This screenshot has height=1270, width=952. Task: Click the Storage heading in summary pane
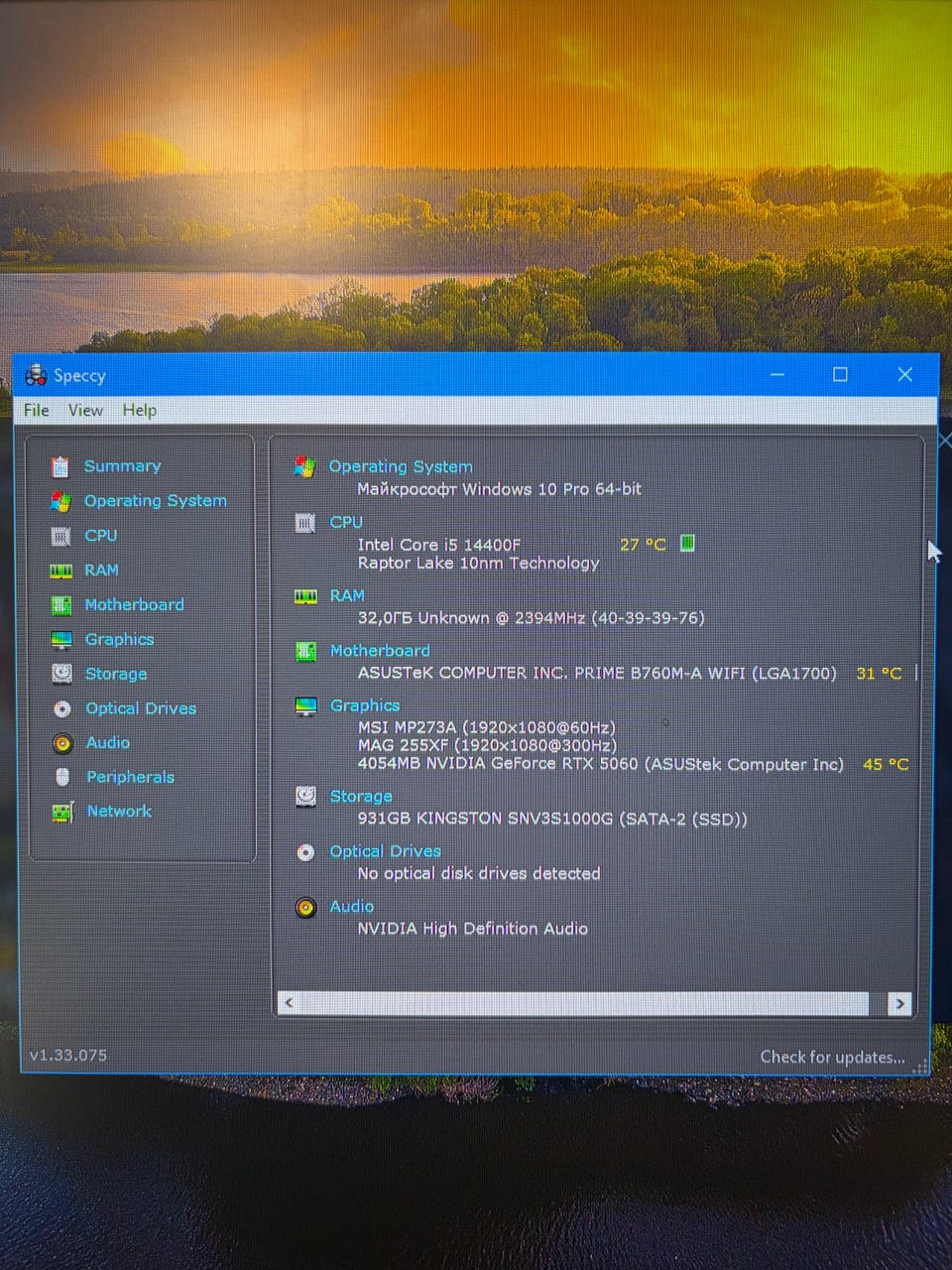click(361, 797)
